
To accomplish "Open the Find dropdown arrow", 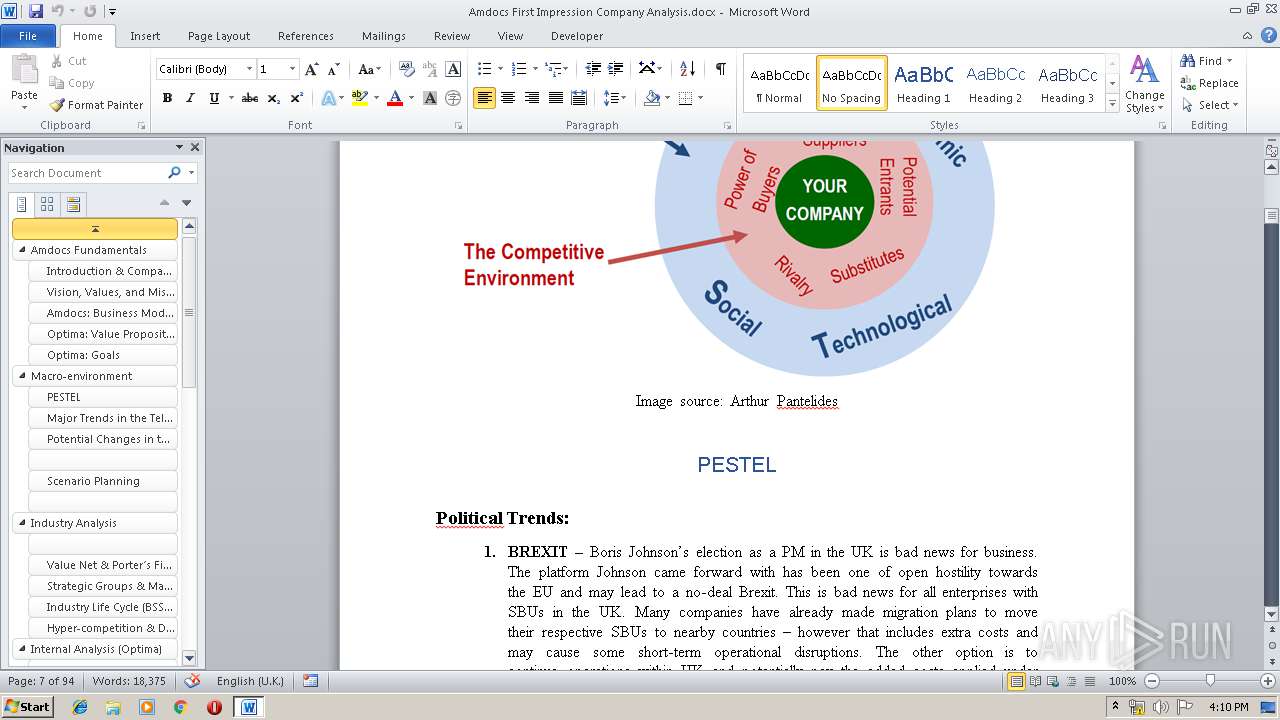I will (x=1230, y=61).
